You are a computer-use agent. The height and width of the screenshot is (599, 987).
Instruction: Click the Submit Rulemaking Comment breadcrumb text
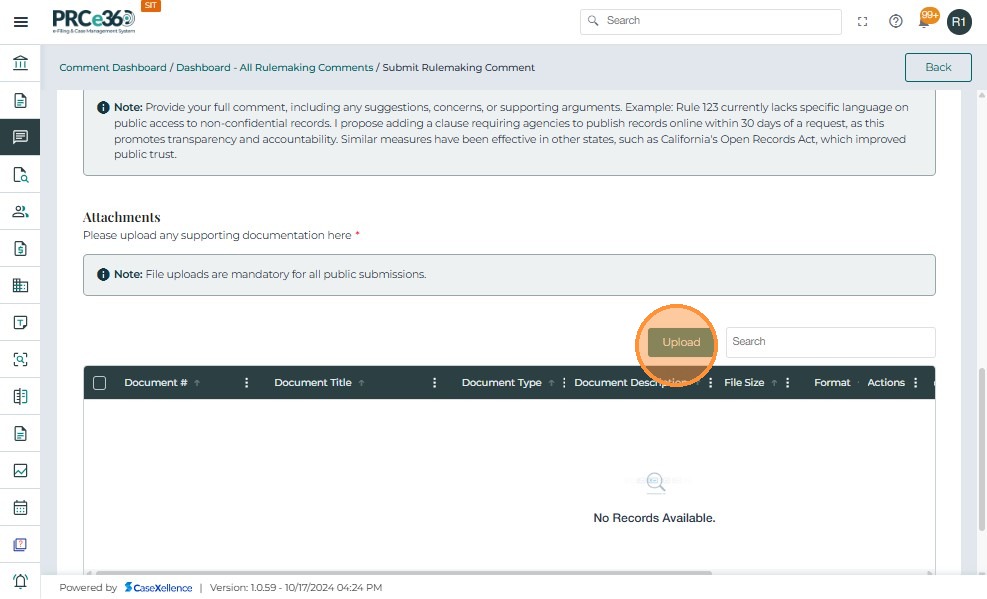[x=458, y=67]
